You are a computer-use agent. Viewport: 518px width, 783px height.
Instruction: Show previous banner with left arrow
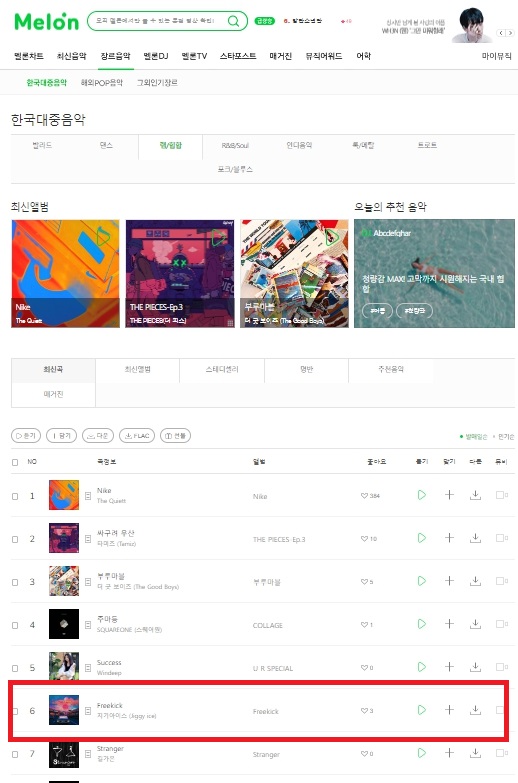[x=501, y=33]
